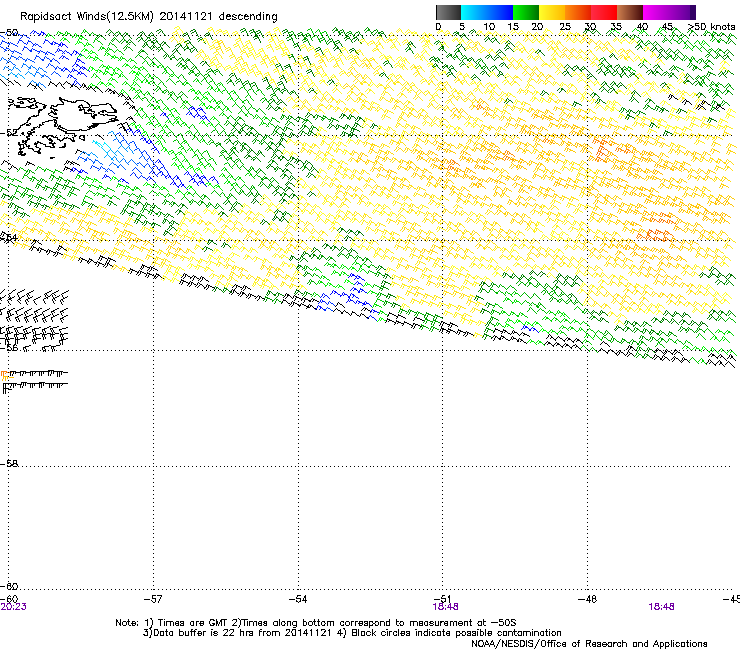Click the '-50' latitude label at top left
This screenshot has height=650, width=740.
(9, 33)
